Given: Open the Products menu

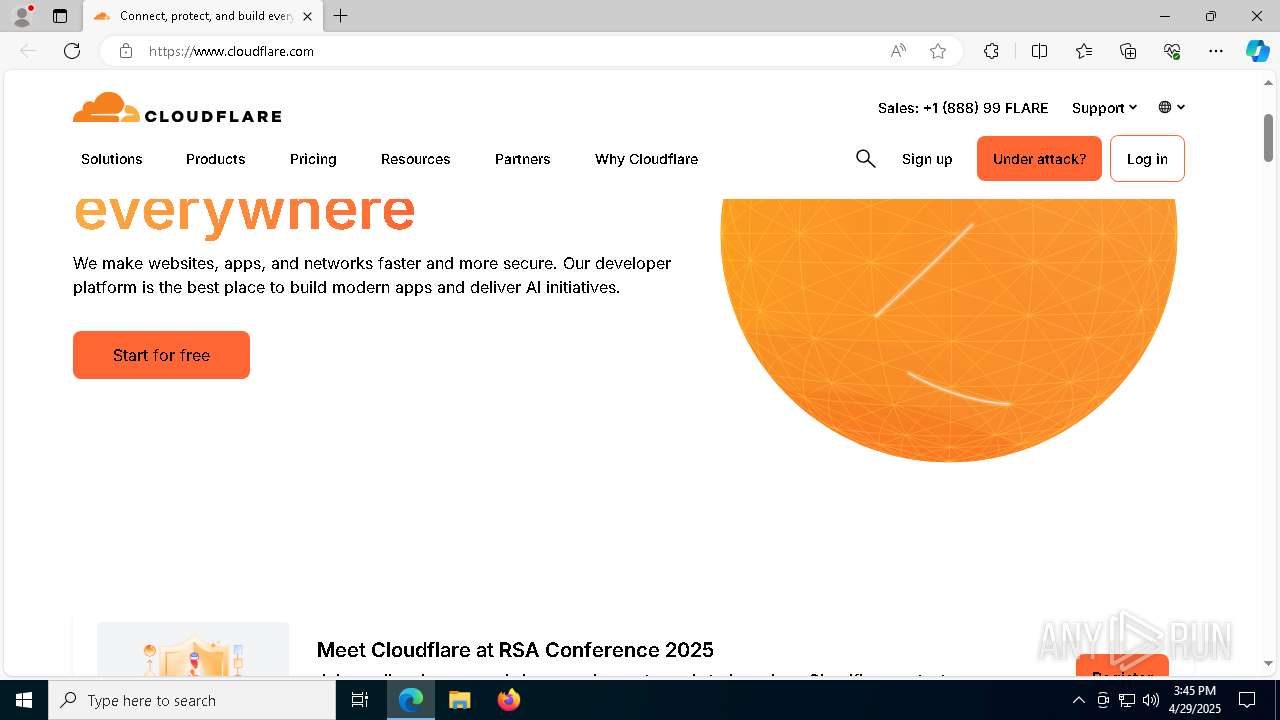Looking at the screenshot, I should (x=216, y=159).
